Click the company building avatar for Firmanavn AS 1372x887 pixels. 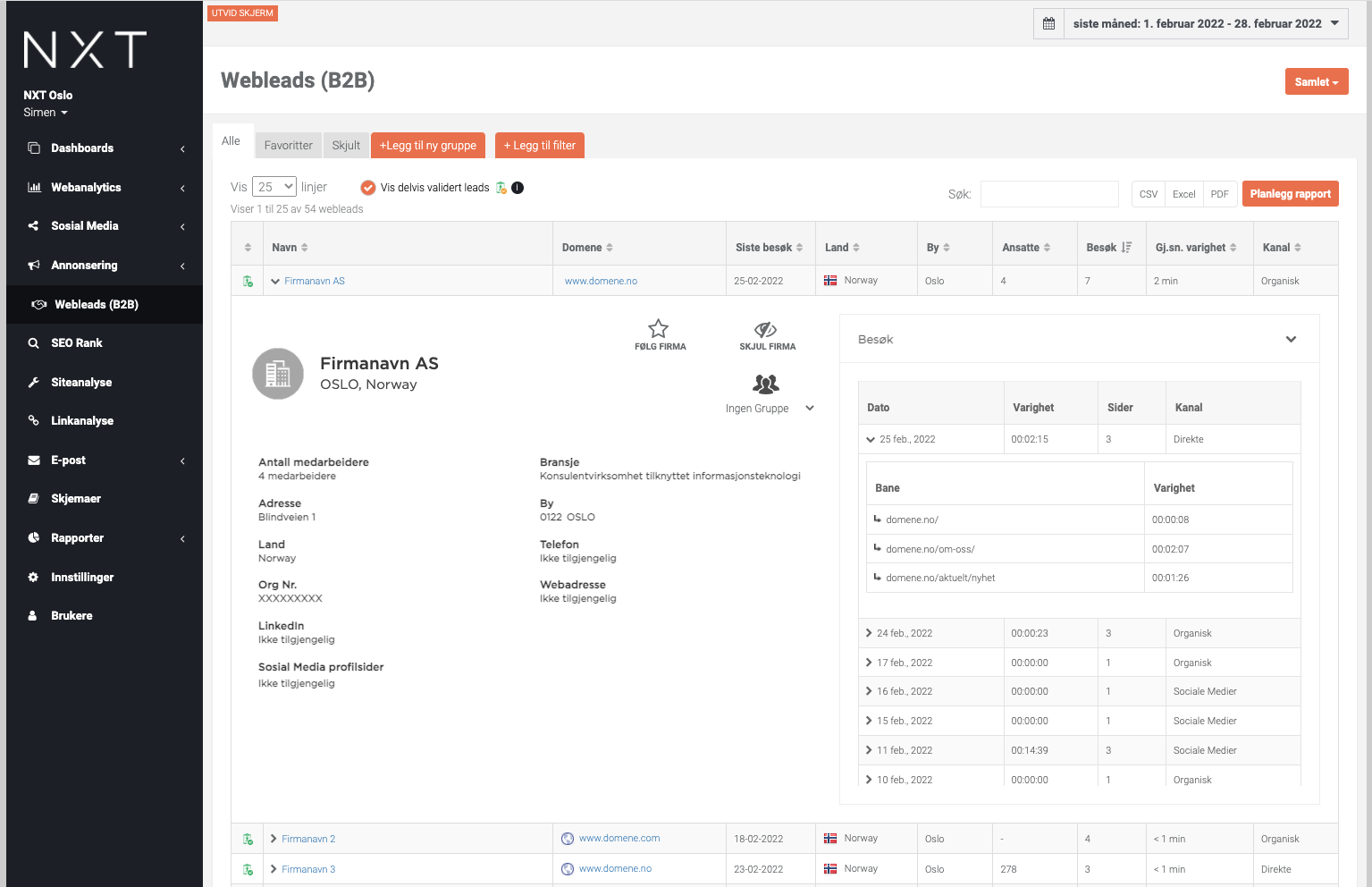(x=278, y=374)
